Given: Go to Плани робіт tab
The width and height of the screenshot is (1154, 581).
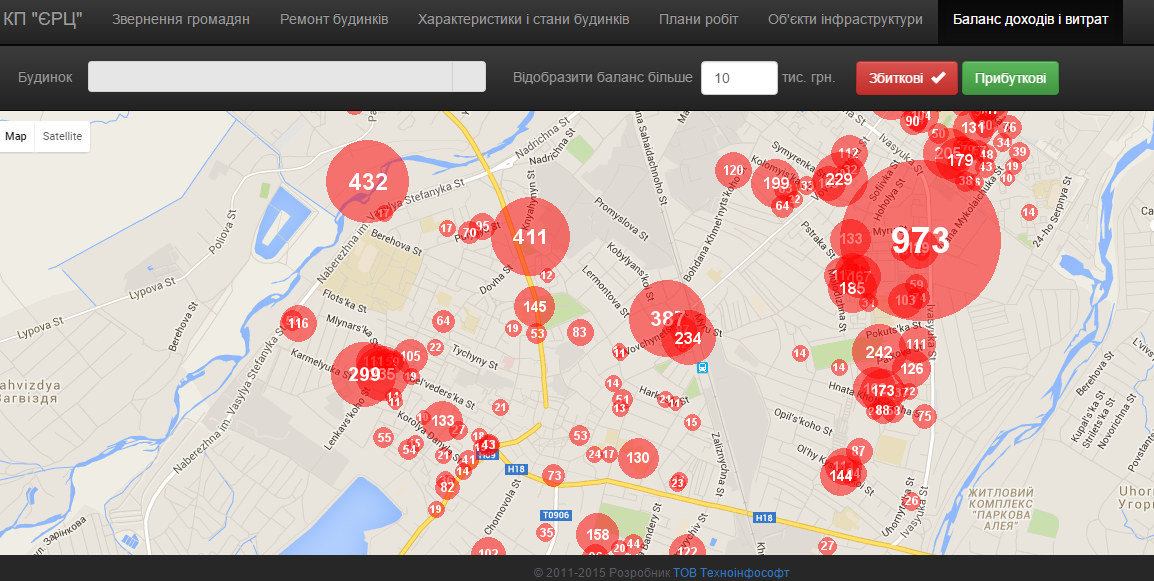Looking at the screenshot, I should [x=699, y=20].
